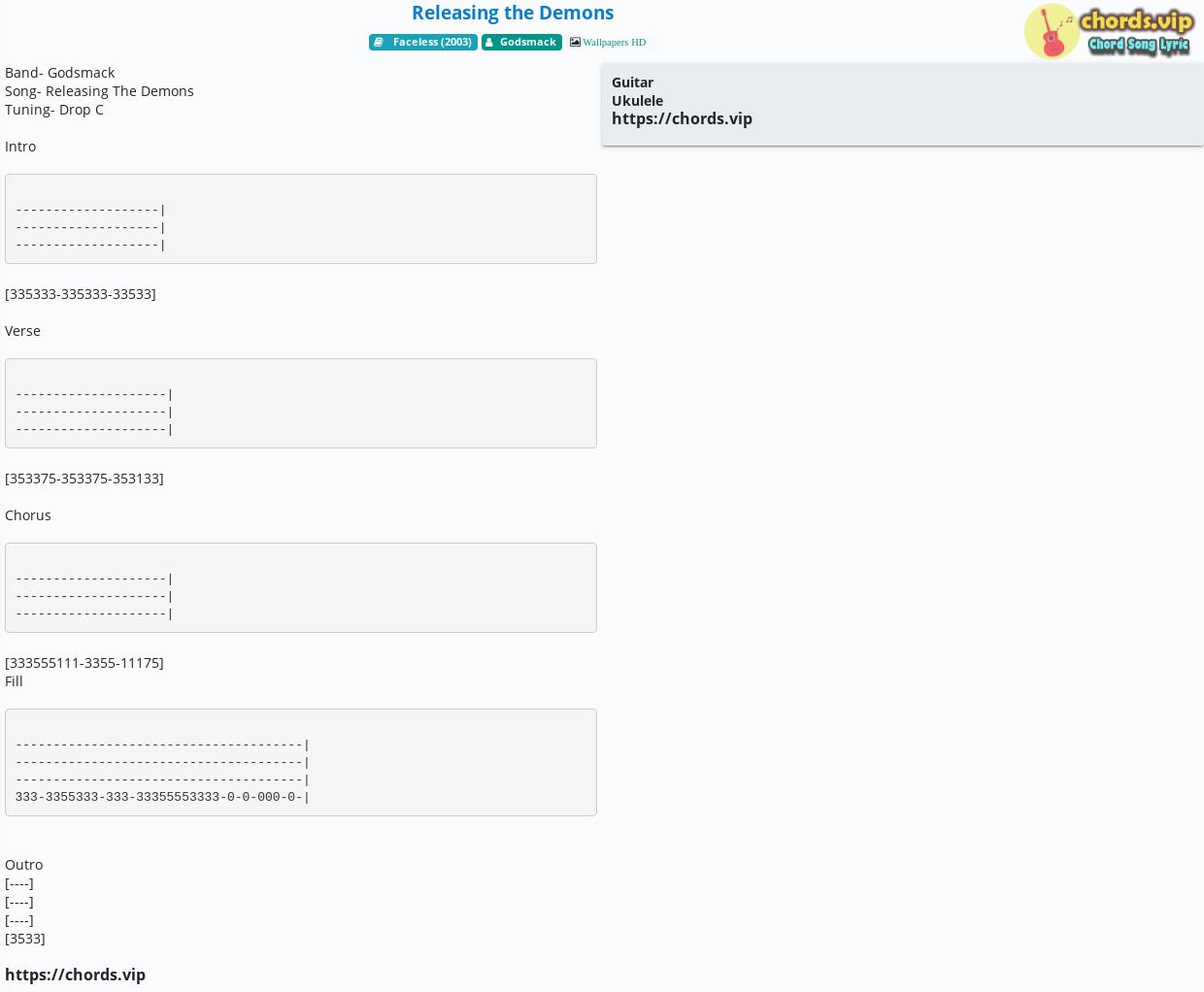Screen dimensions: 1204x992
Task: Open the Faceless (2003) album tag
Action: tap(423, 42)
